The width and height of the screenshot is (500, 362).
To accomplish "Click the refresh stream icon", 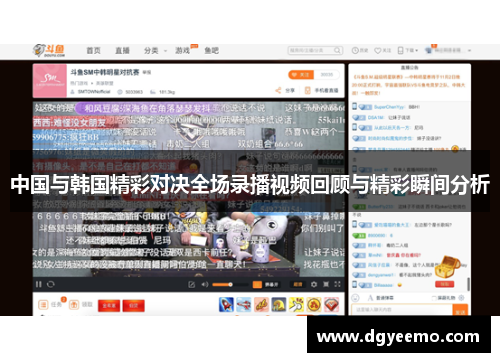I will tap(51, 284).
